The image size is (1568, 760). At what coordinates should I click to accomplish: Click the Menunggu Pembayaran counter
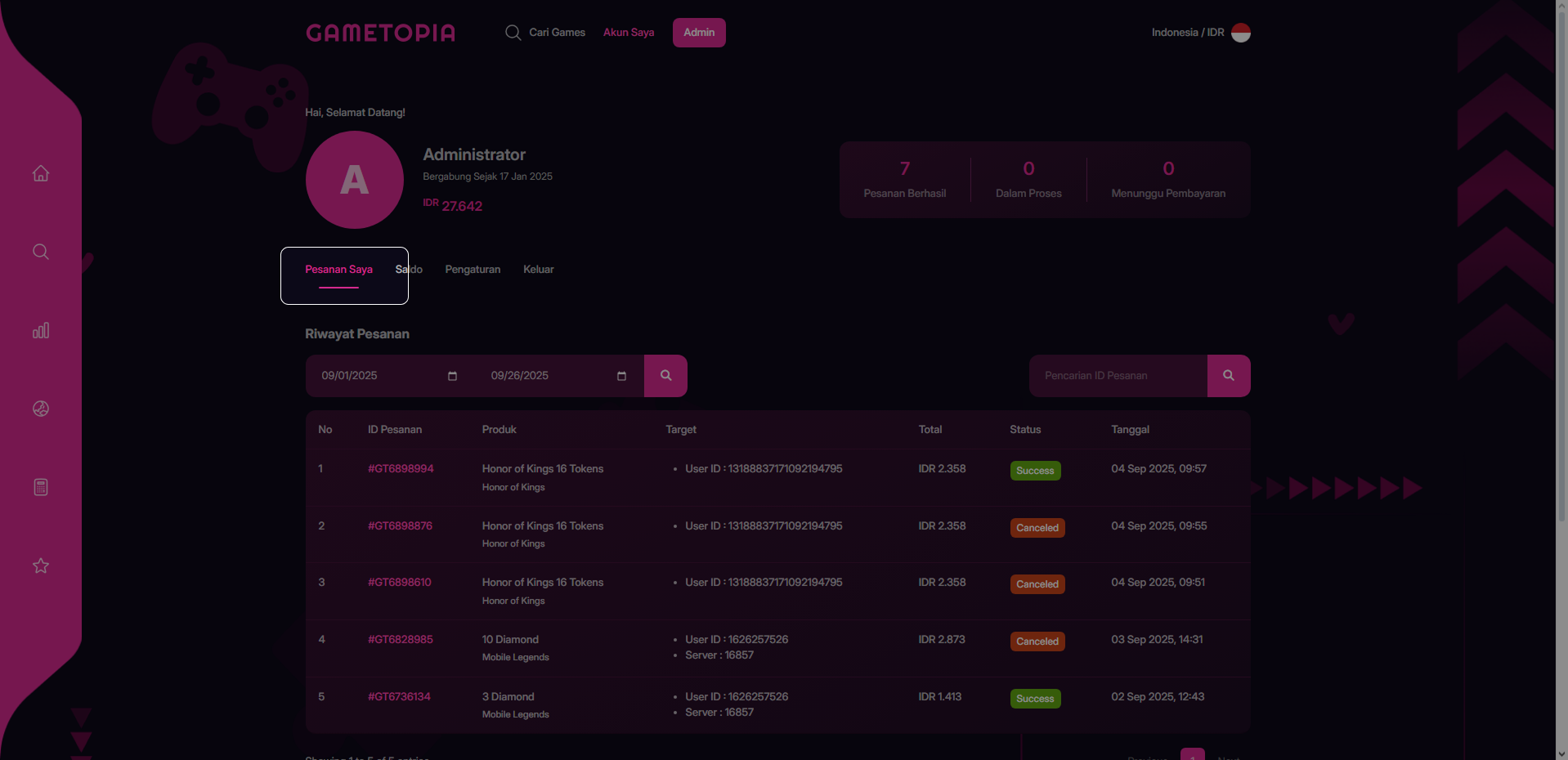tap(1168, 180)
